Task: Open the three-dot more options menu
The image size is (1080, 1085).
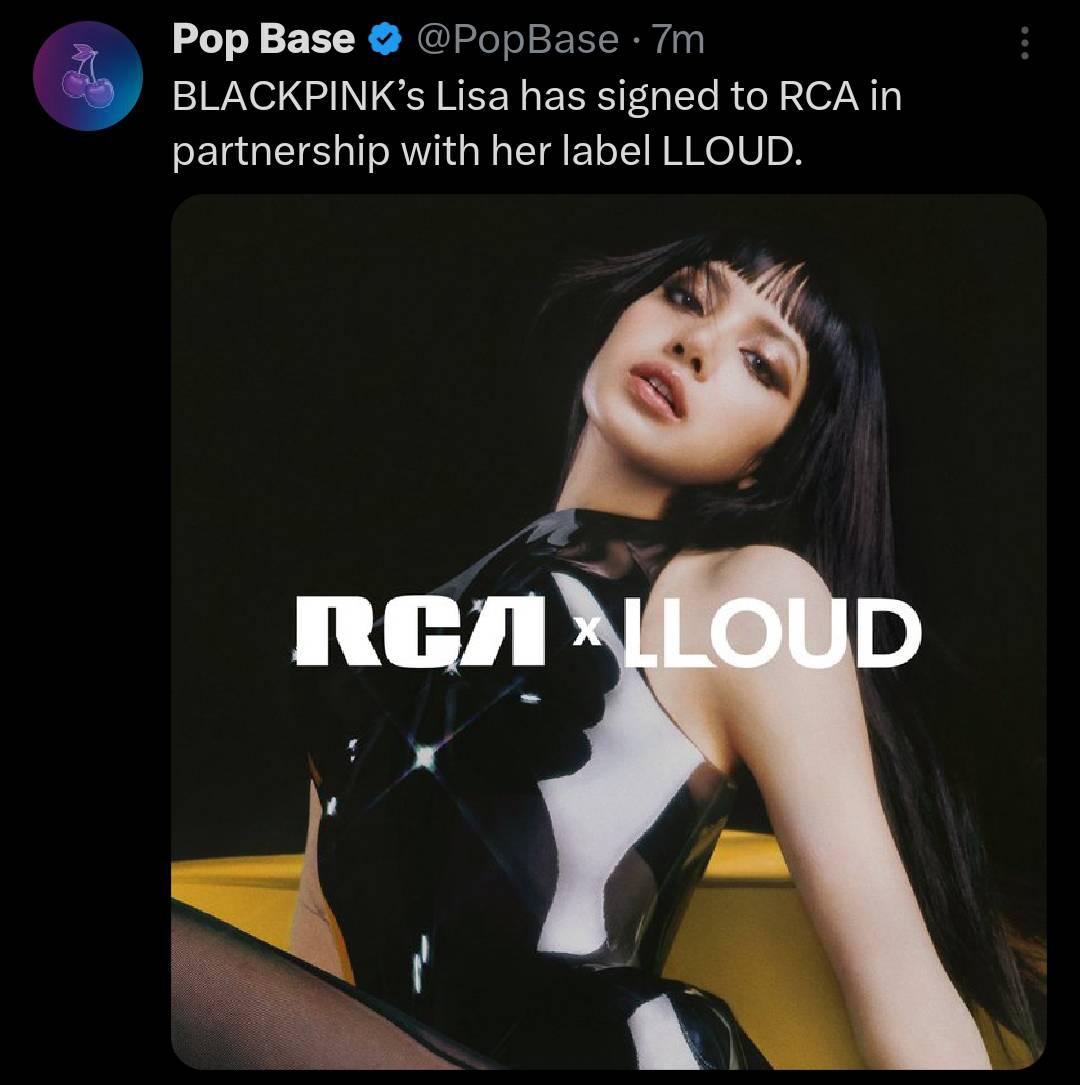Action: pos(1025,44)
